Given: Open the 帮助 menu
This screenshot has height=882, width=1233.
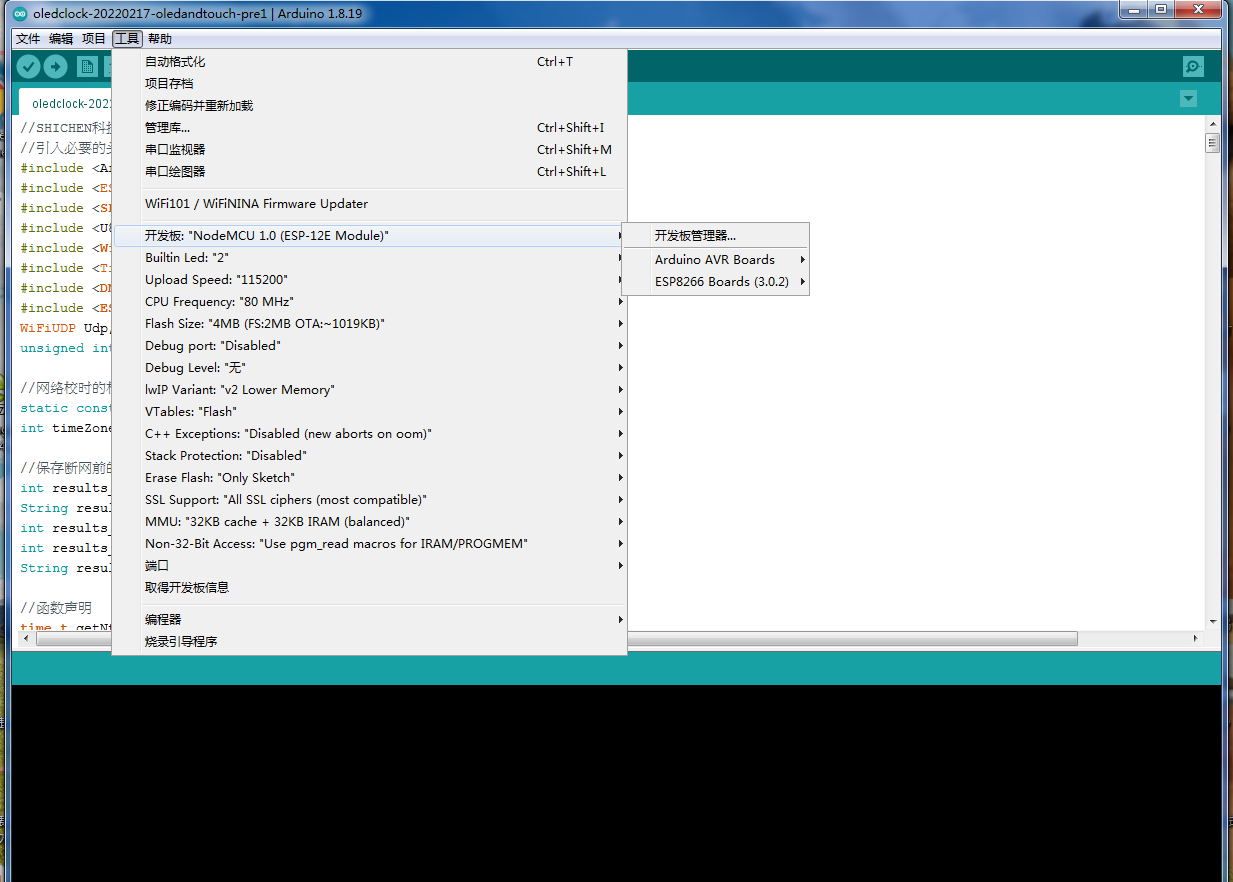Looking at the screenshot, I should pos(160,39).
